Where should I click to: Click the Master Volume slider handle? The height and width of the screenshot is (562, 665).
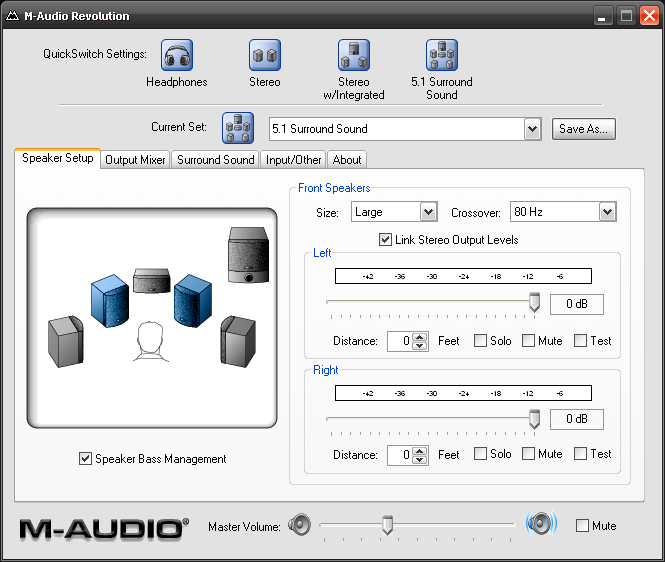tap(387, 525)
